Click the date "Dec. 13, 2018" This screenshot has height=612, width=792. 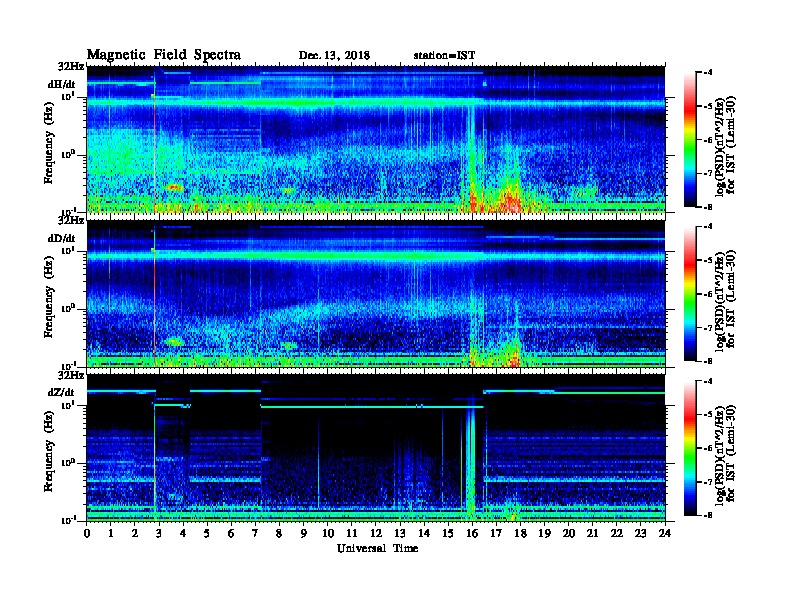[334, 56]
